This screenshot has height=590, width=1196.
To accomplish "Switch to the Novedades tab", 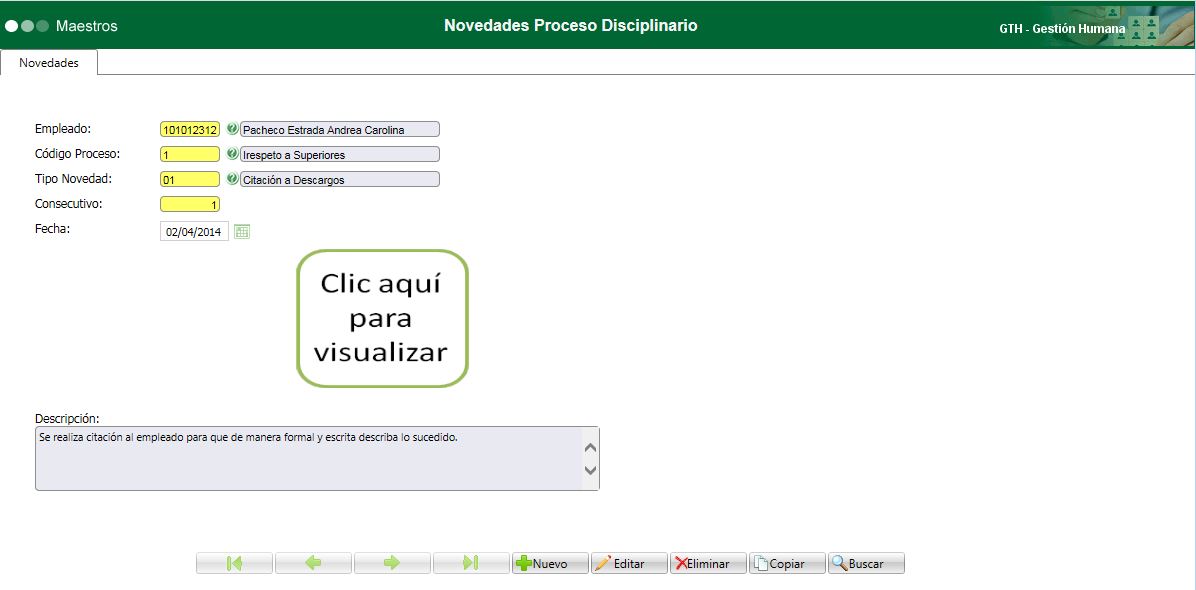I will pyautogui.click(x=48, y=62).
